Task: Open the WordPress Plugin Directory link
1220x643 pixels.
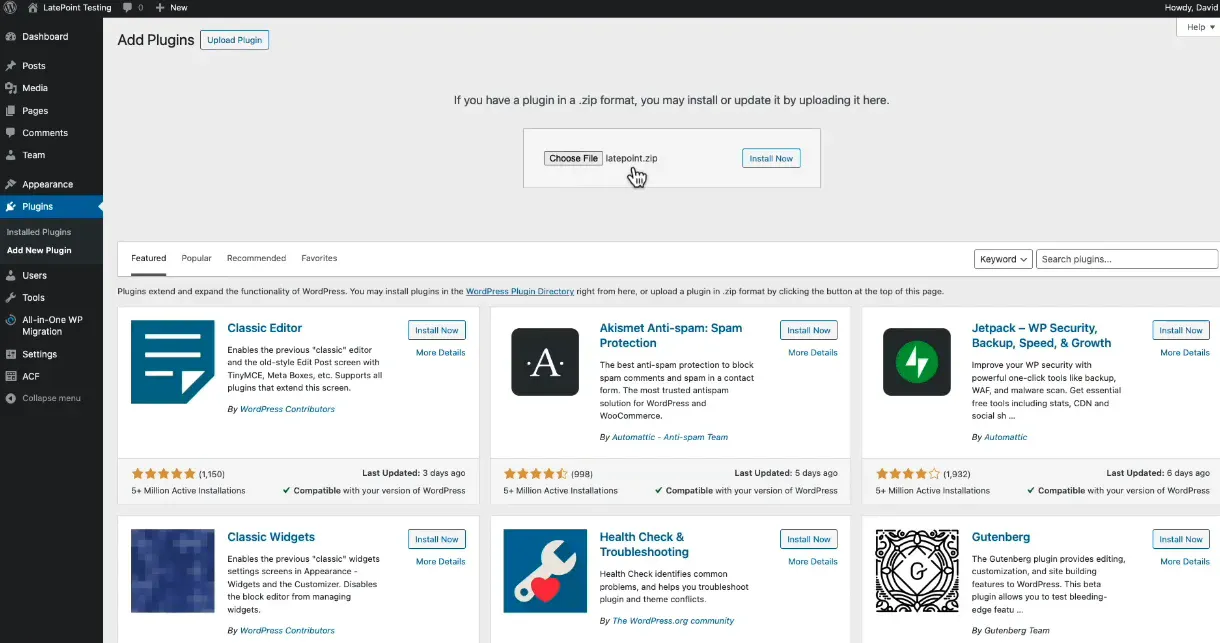Action: (x=519, y=291)
